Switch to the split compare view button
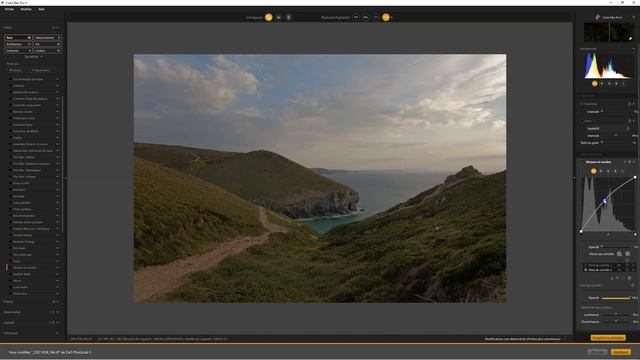The width and height of the screenshot is (640, 360). click(x=279, y=17)
